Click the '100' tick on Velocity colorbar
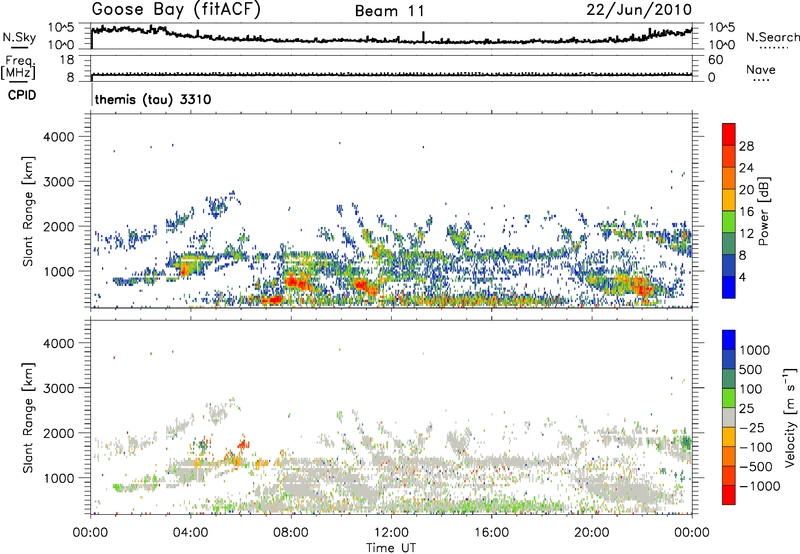Screen dimensions: 800x554 click(x=751, y=389)
